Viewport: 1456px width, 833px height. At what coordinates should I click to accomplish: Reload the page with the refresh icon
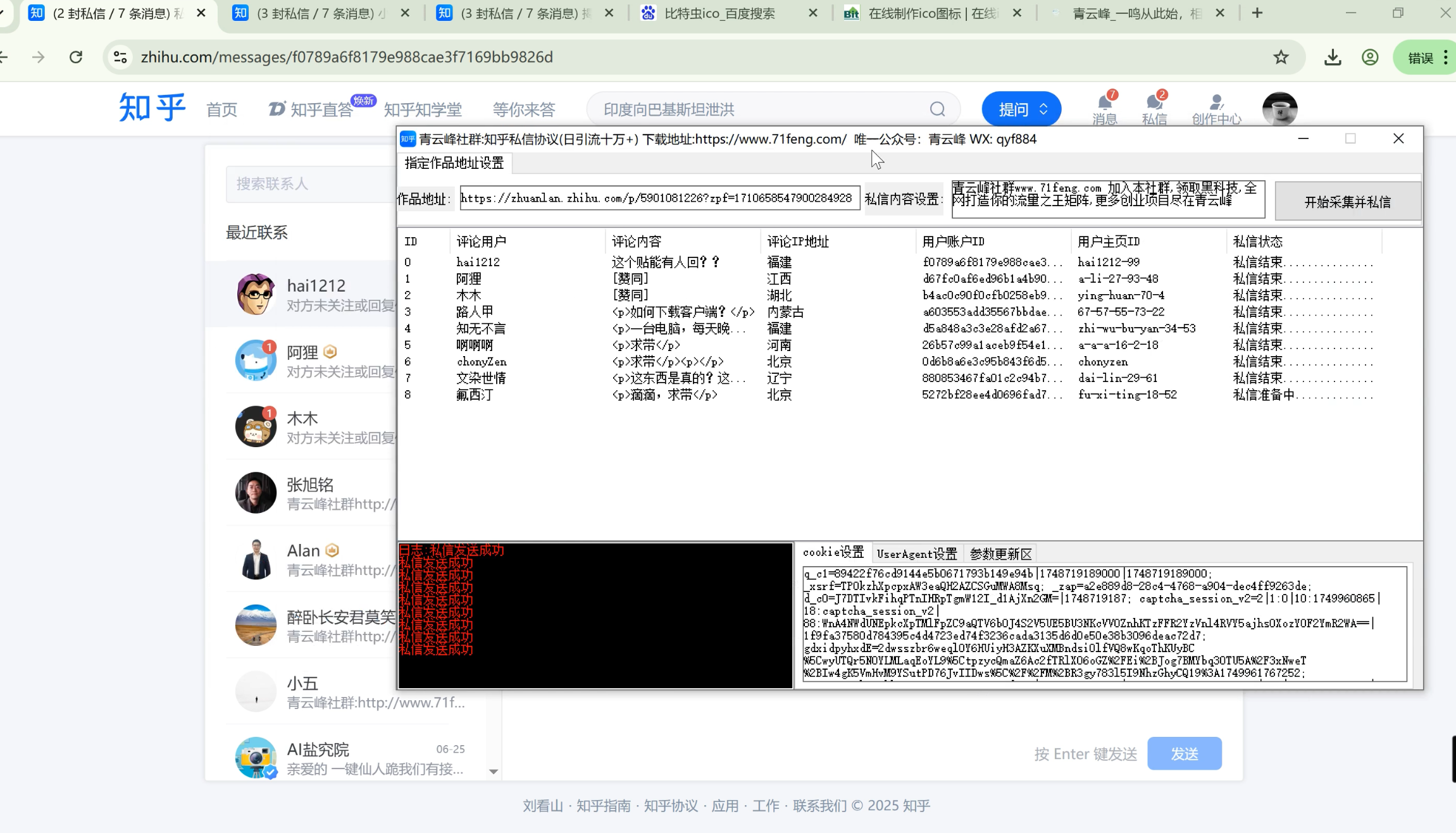pyautogui.click(x=76, y=57)
